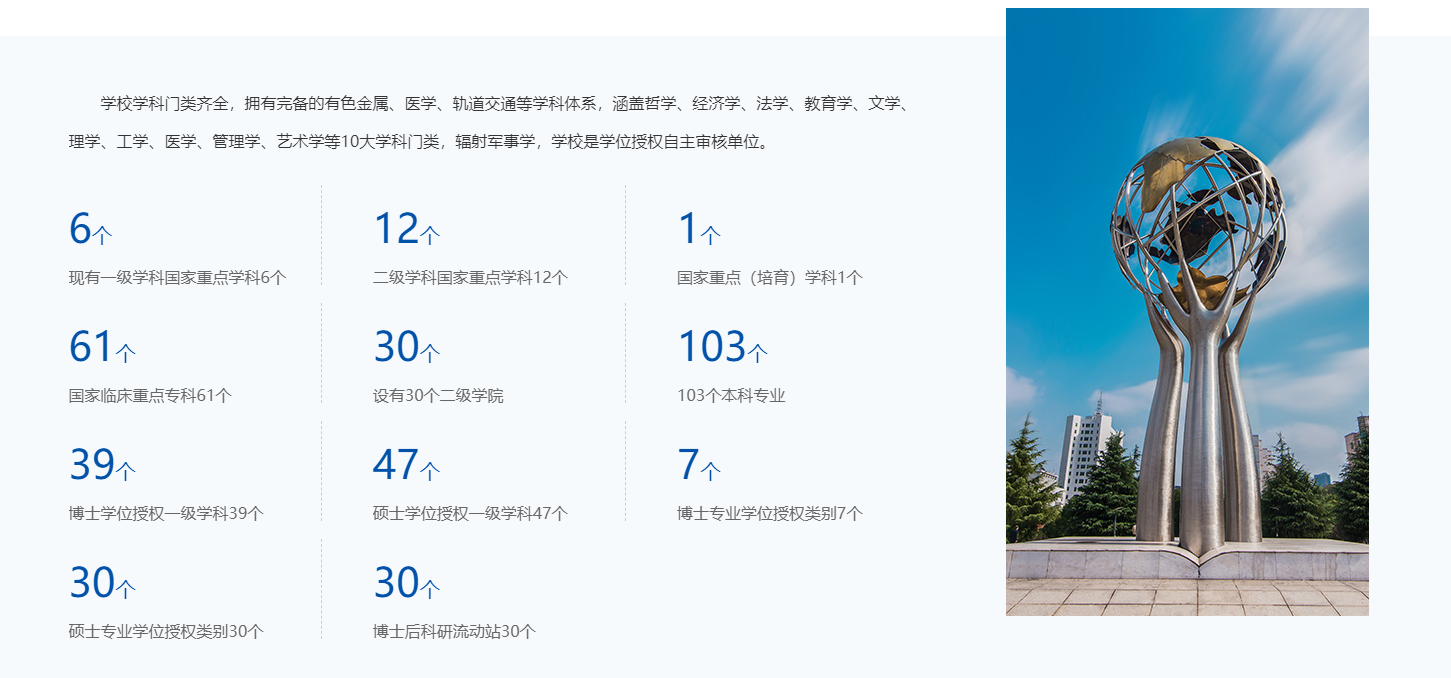
Task: Select text '硕士学位授权一级学科47个'
Action: 470,514
